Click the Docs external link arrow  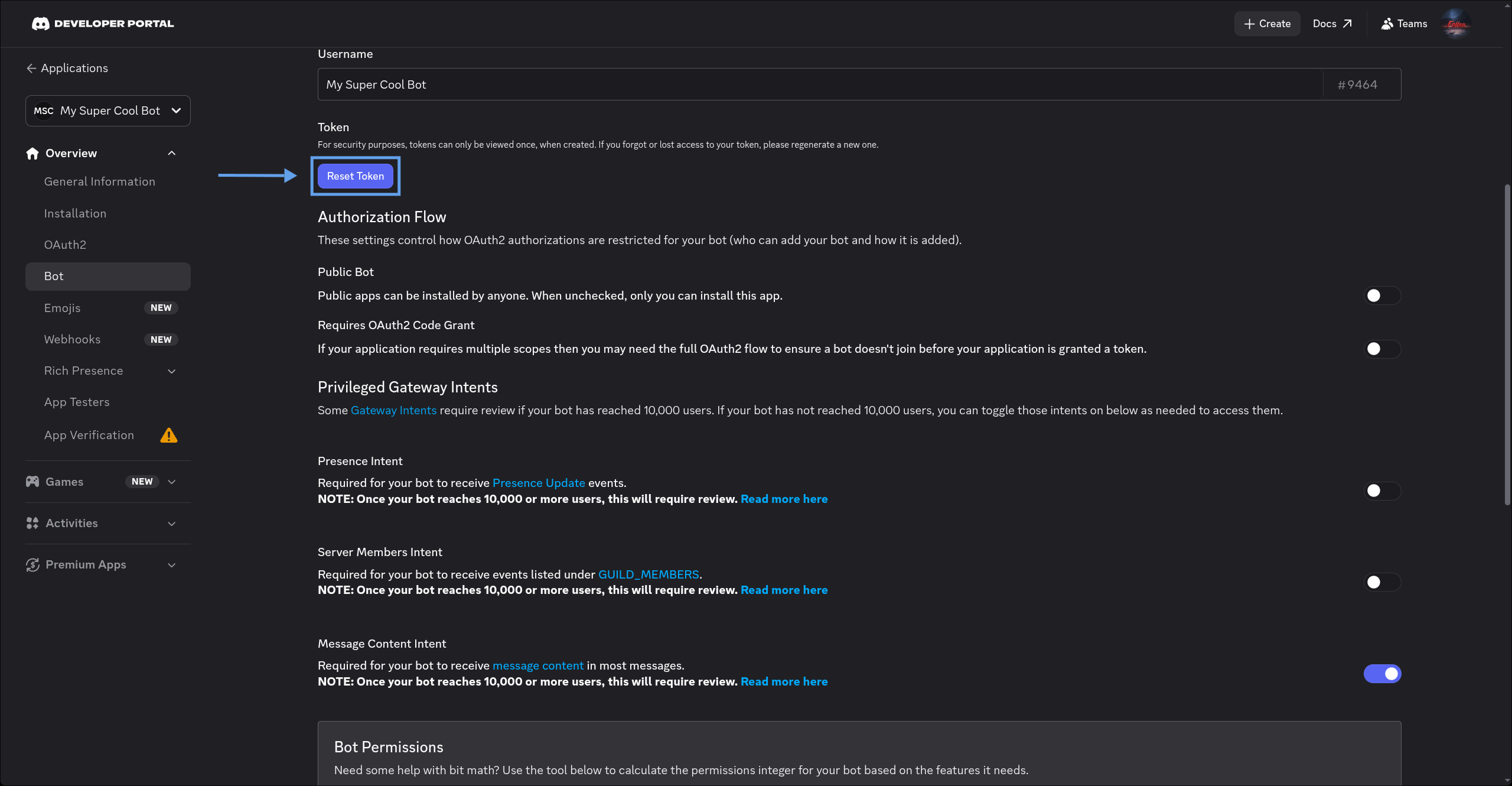1347,24
